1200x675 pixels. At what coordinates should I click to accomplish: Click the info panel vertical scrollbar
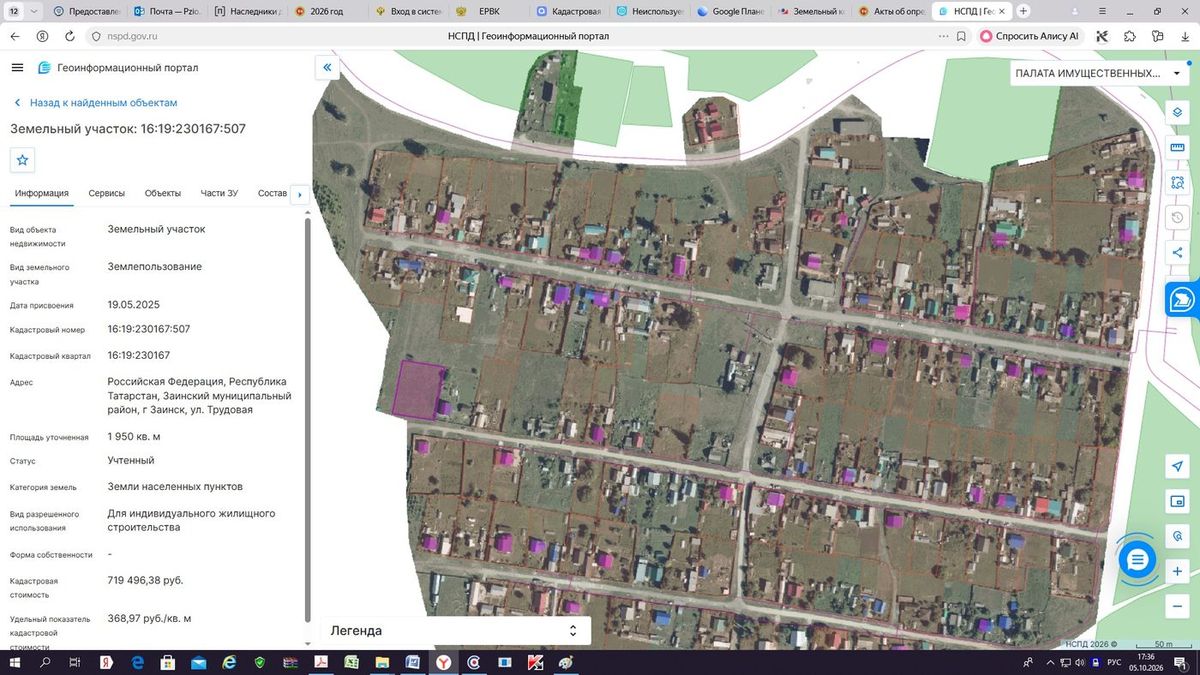[307, 420]
